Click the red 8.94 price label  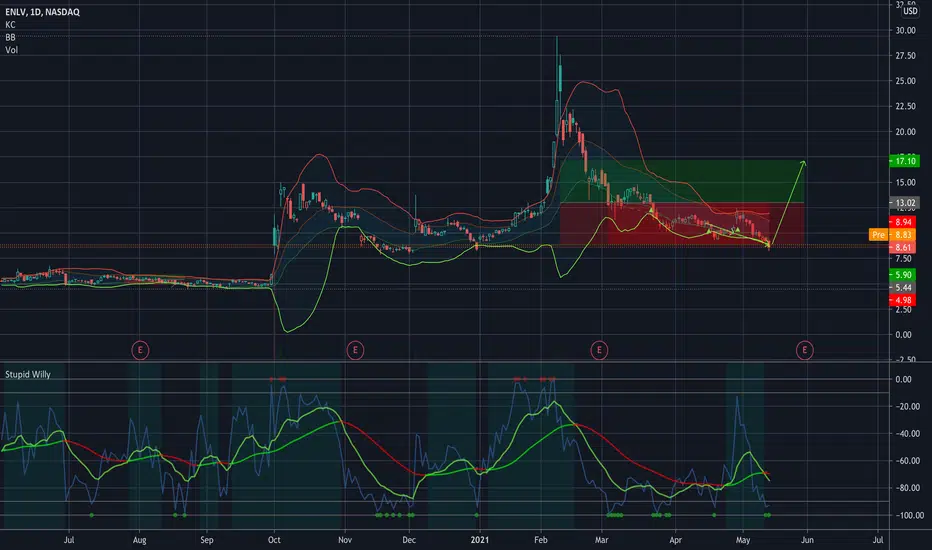coord(903,222)
